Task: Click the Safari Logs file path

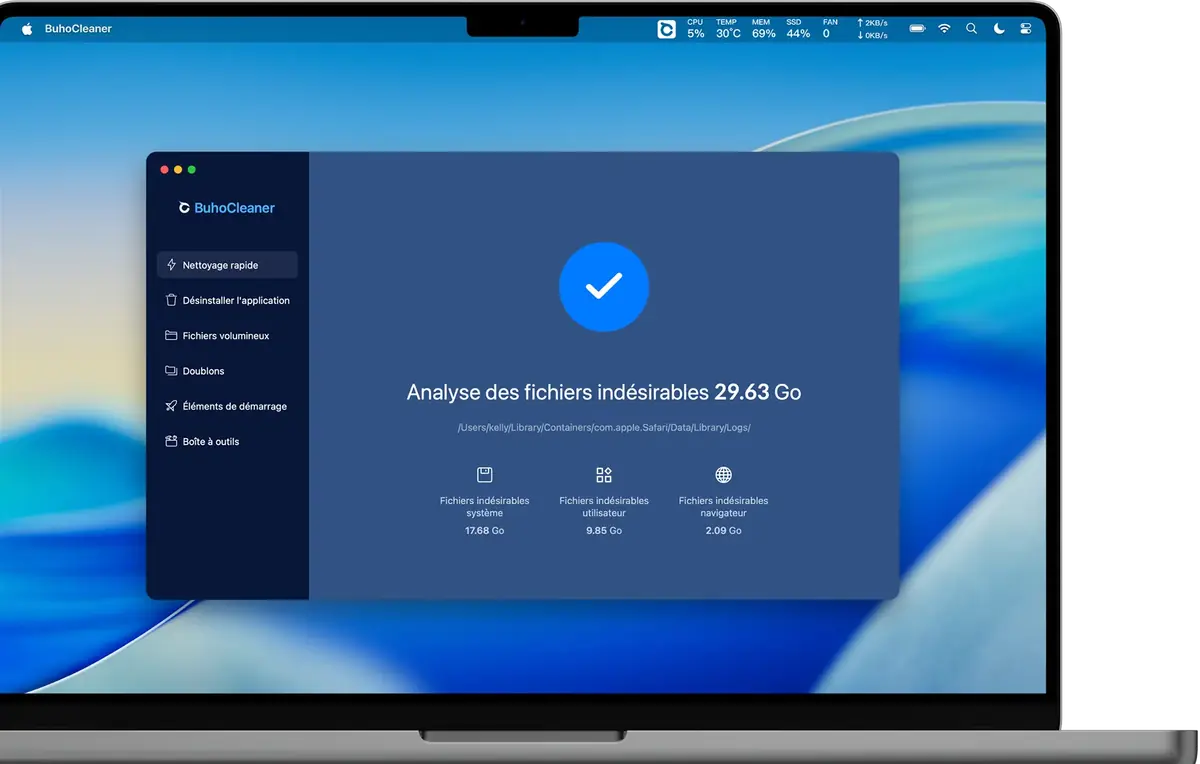Action: coord(604,428)
